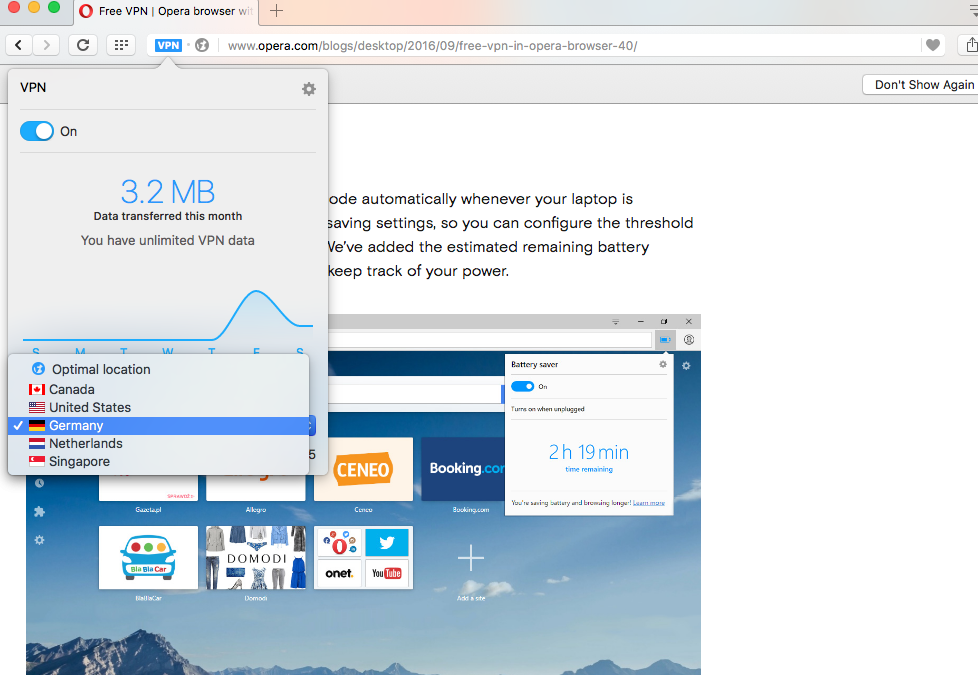Reload the current page
This screenshot has height=675, width=978.
point(83,45)
